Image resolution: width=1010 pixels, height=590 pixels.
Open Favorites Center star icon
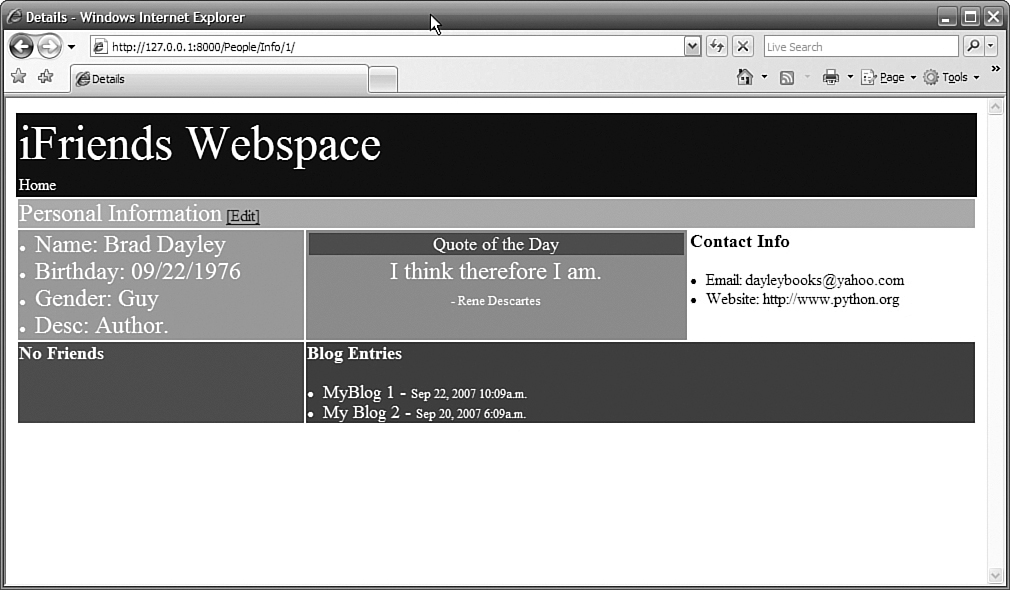tap(18, 77)
